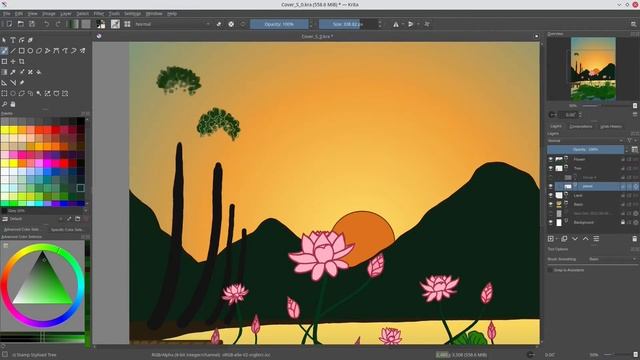Select the Text tool in the toolbox
The image size is (640, 360).
pyautogui.click(x=13, y=40)
